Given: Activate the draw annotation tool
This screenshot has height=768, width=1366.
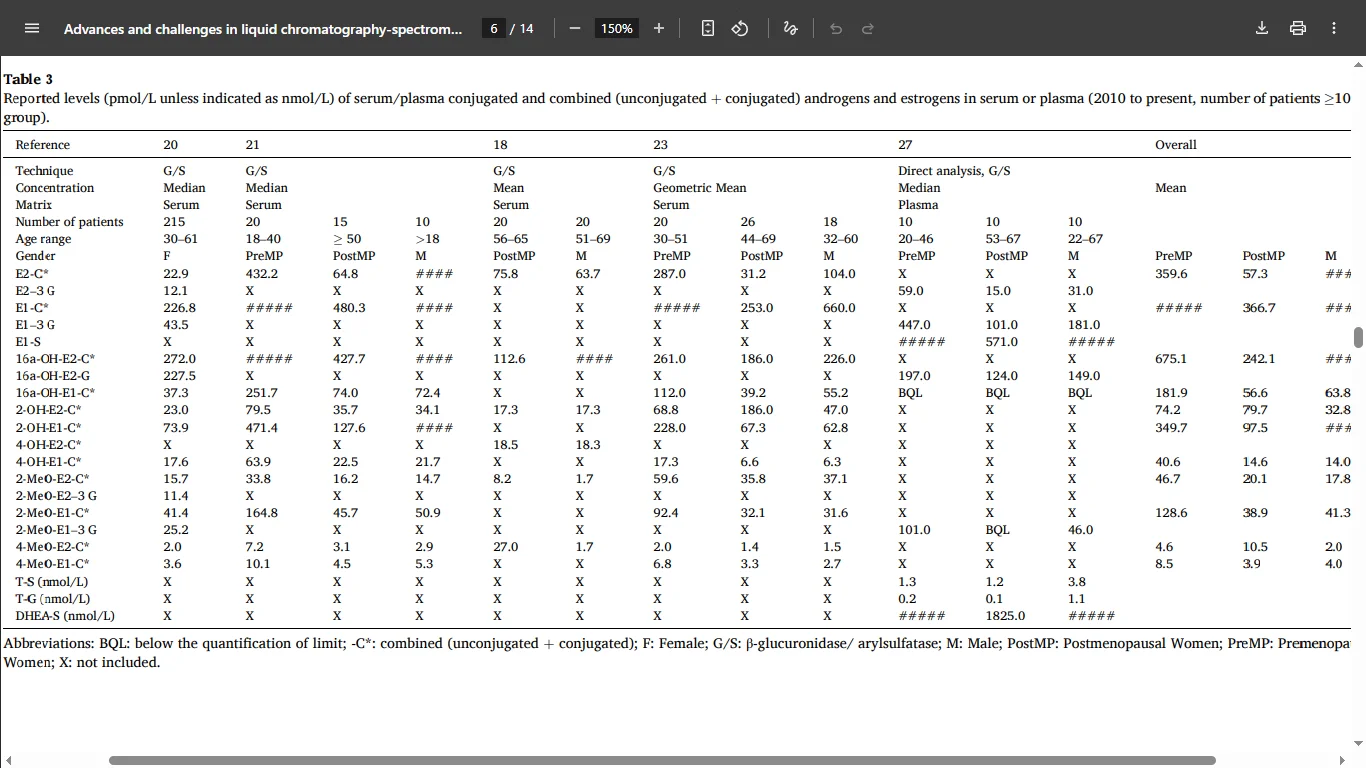Looking at the screenshot, I should coord(790,28).
